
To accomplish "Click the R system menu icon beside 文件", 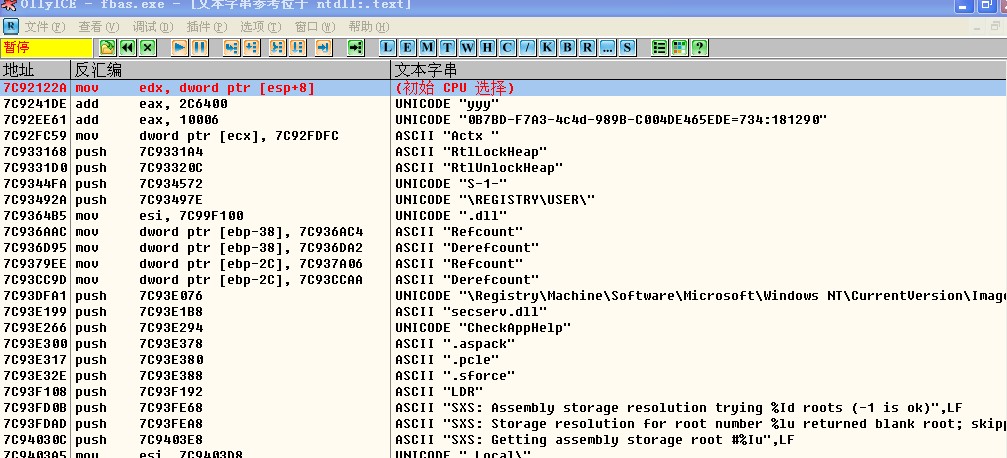I will point(11,26).
